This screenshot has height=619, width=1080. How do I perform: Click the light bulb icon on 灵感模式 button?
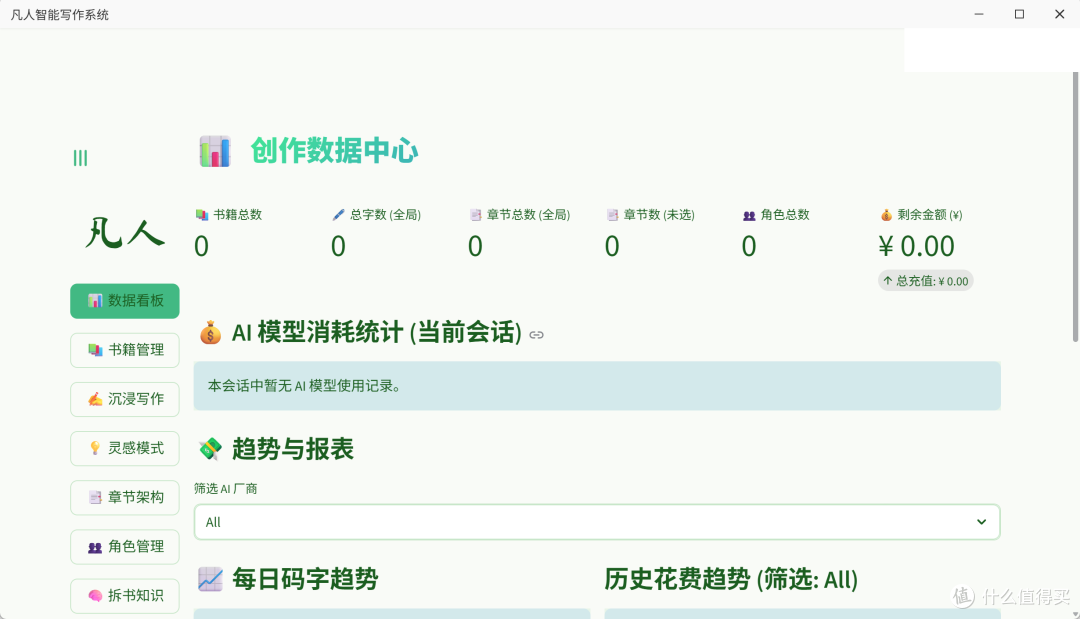(x=95, y=448)
